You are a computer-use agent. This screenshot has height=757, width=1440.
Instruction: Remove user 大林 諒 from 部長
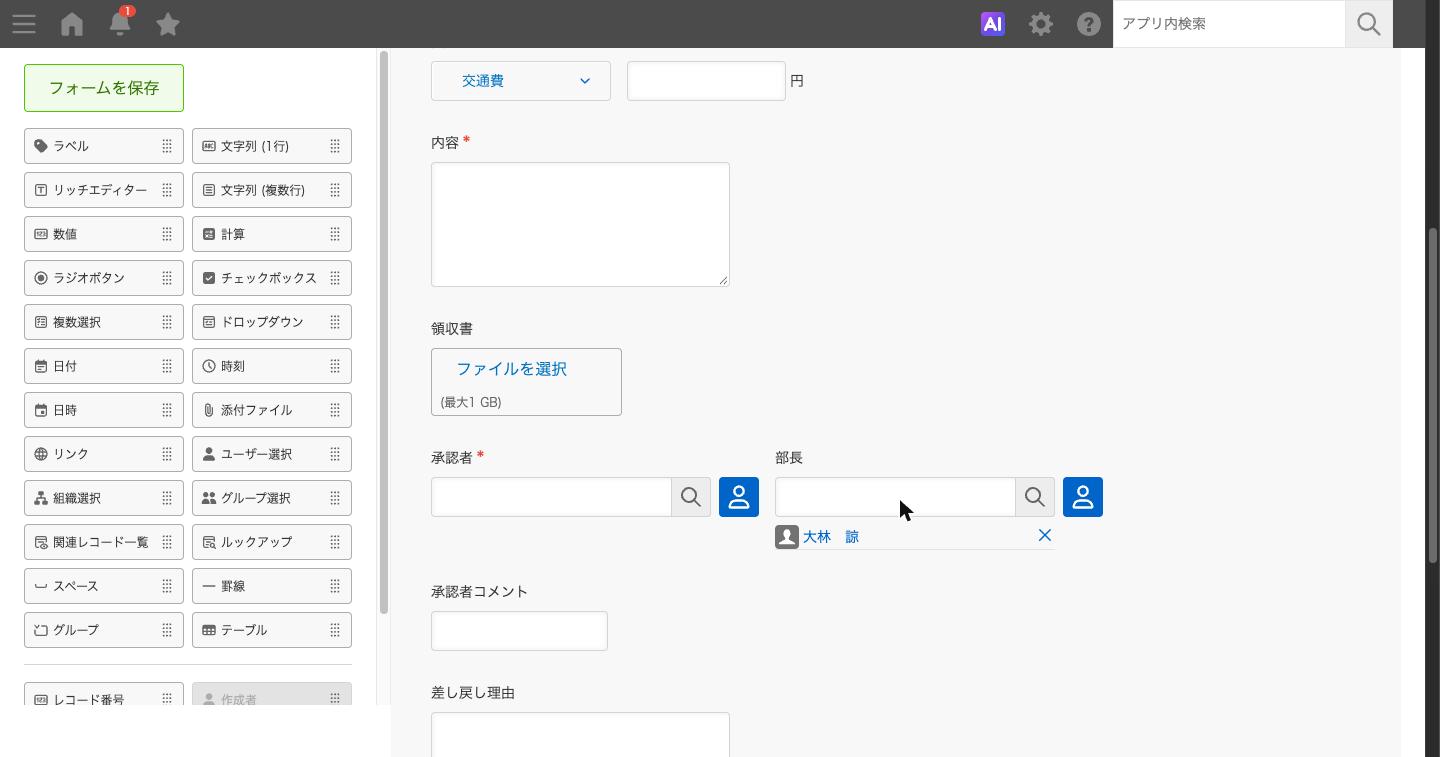[1045, 536]
